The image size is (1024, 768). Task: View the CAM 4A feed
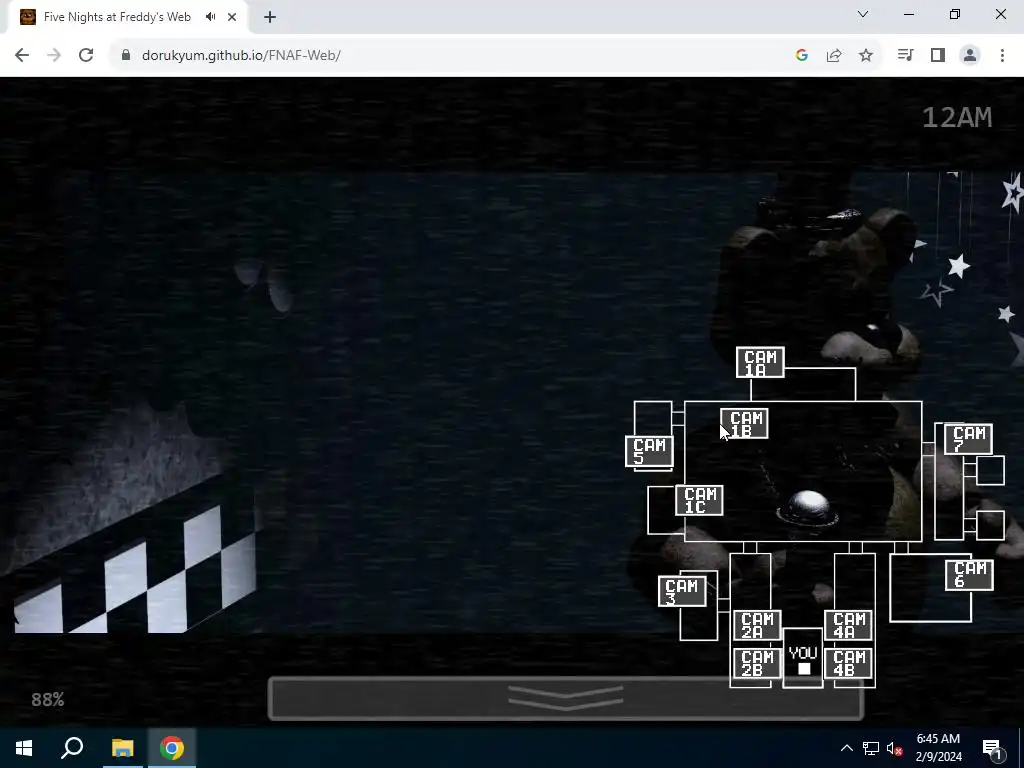(848, 626)
